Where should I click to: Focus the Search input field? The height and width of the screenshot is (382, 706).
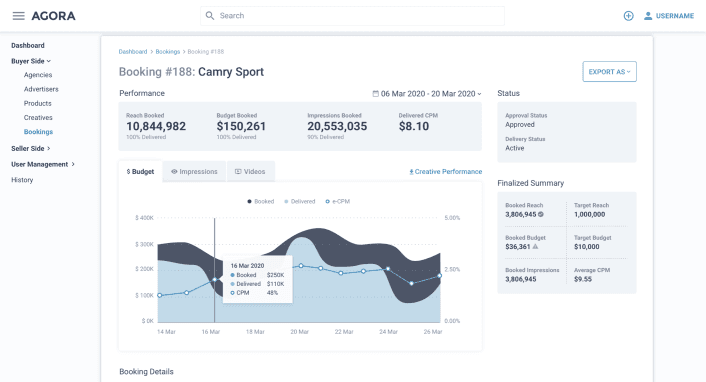coord(352,16)
